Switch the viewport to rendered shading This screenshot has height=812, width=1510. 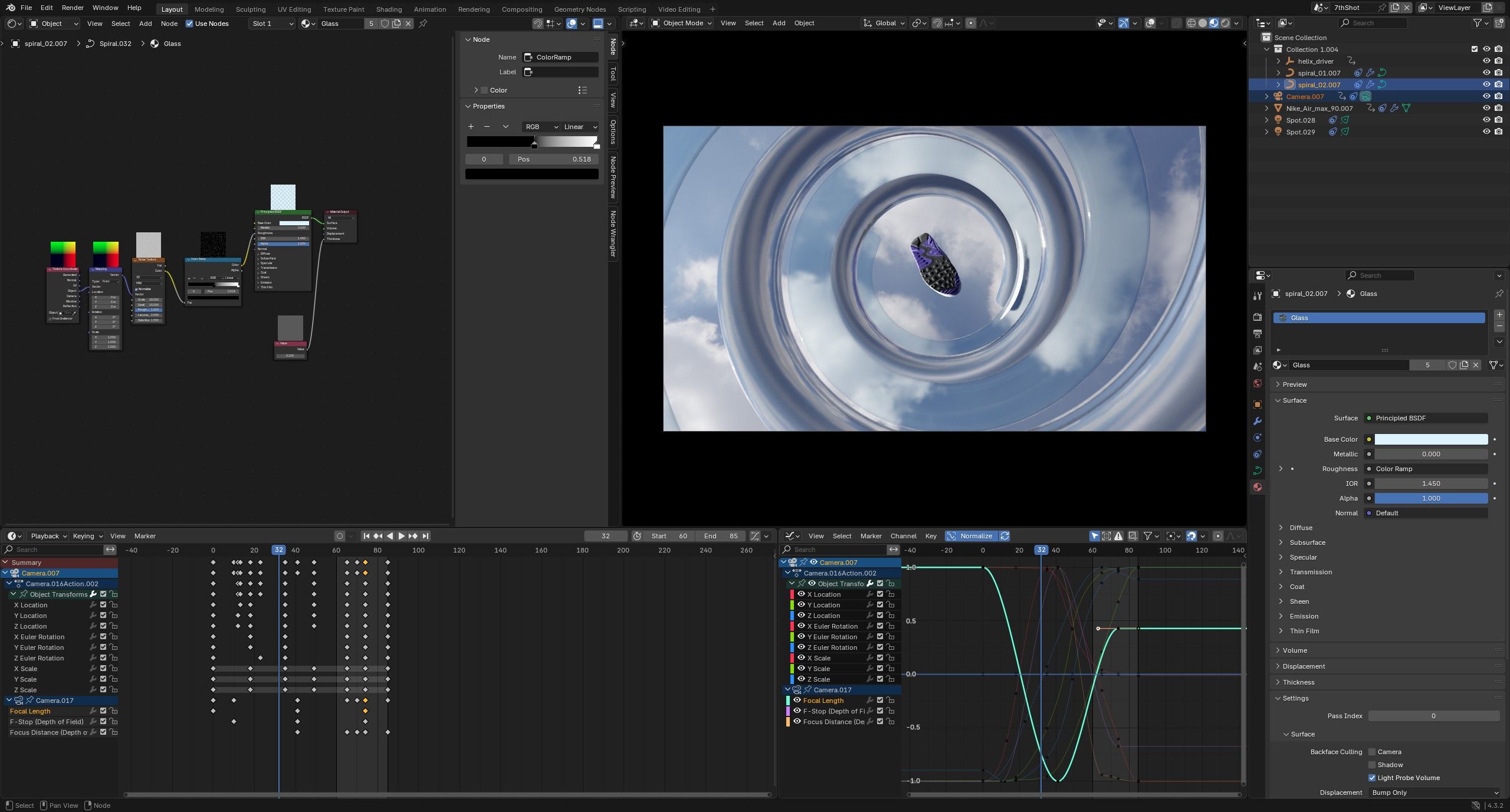1225,23
